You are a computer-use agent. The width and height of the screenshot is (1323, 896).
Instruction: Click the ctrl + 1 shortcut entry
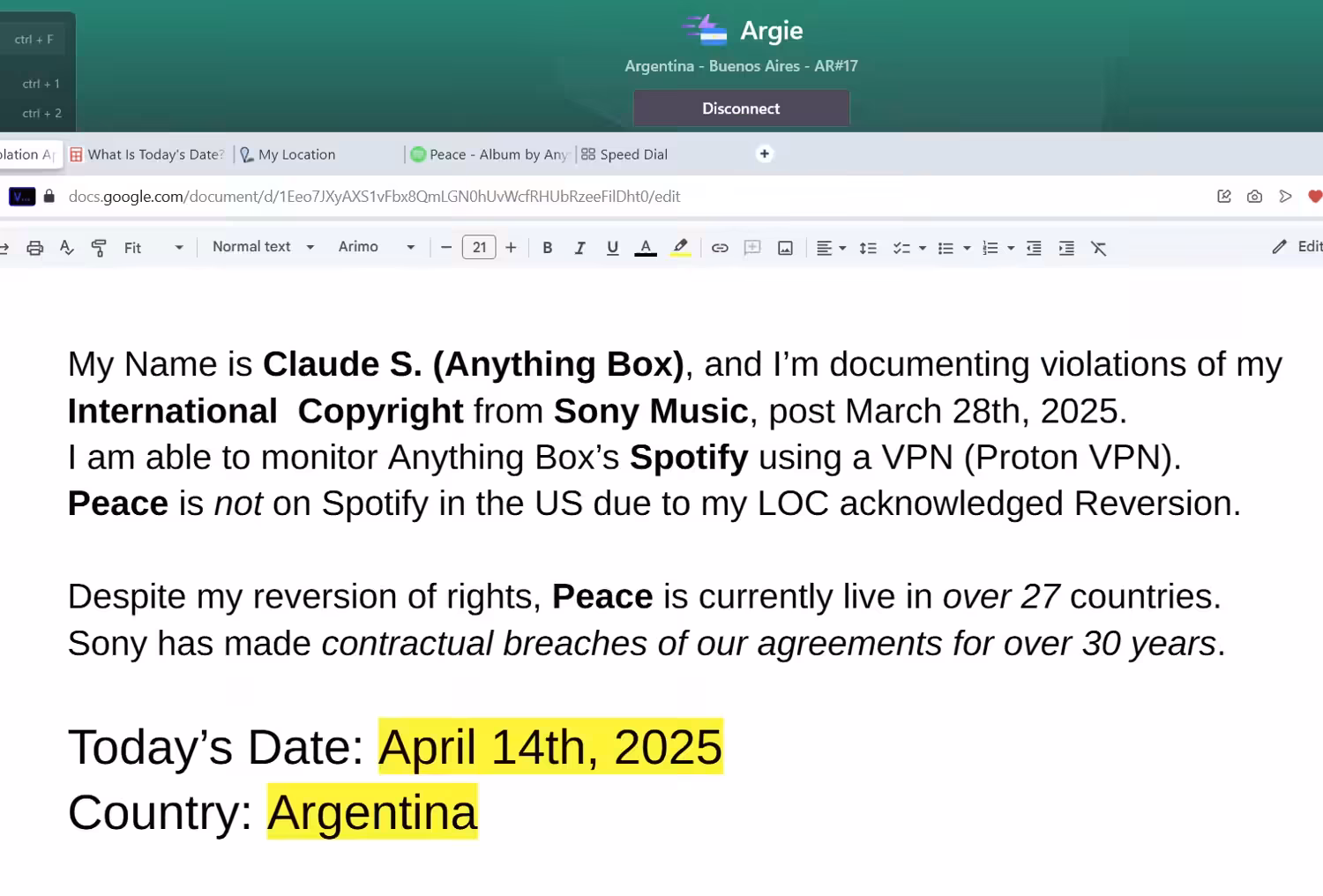[x=41, y=84]
